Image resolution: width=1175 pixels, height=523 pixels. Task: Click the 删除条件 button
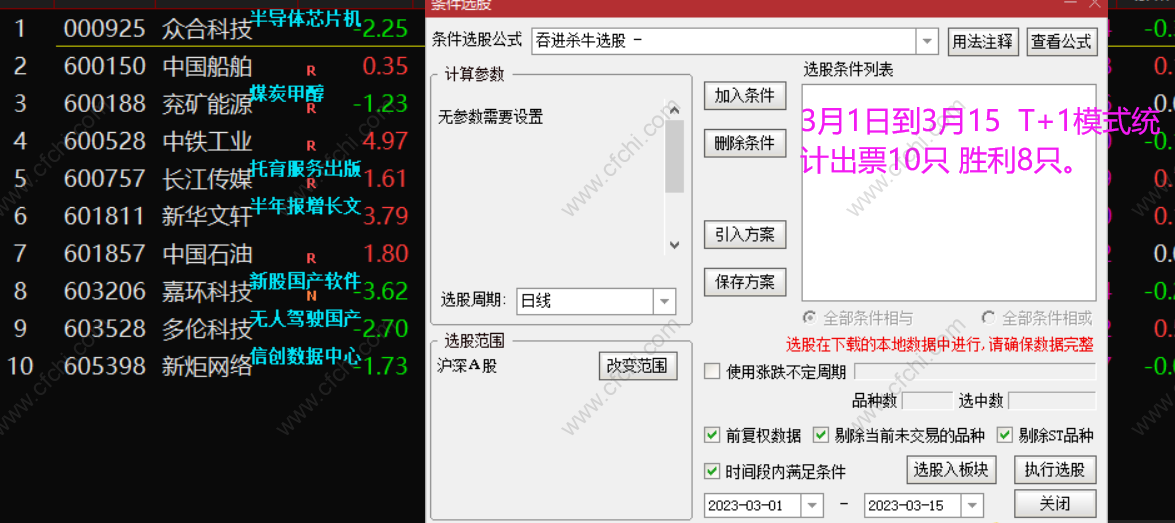pos(744,143)
